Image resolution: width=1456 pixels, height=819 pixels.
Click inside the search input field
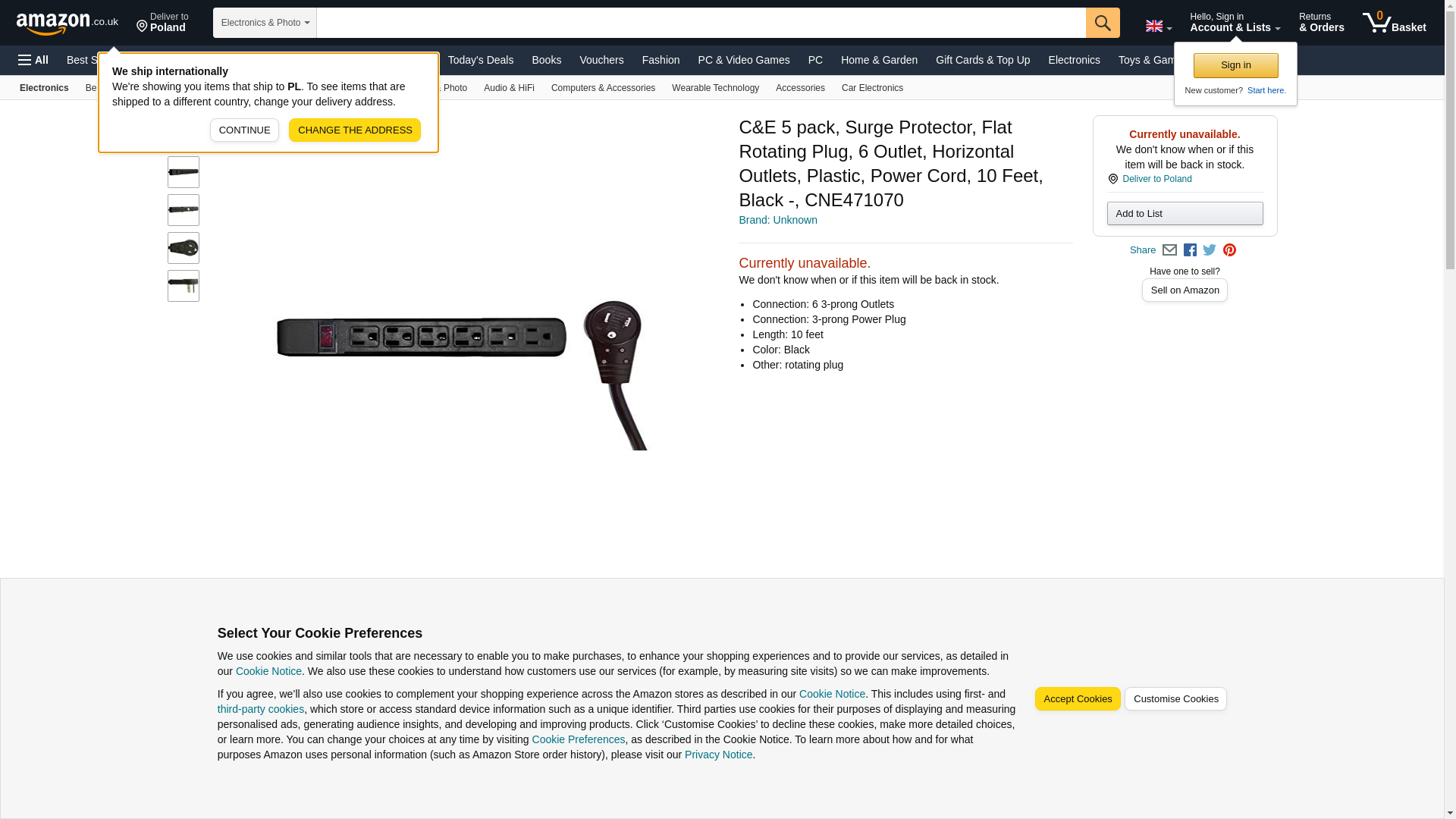coord(701,23)
